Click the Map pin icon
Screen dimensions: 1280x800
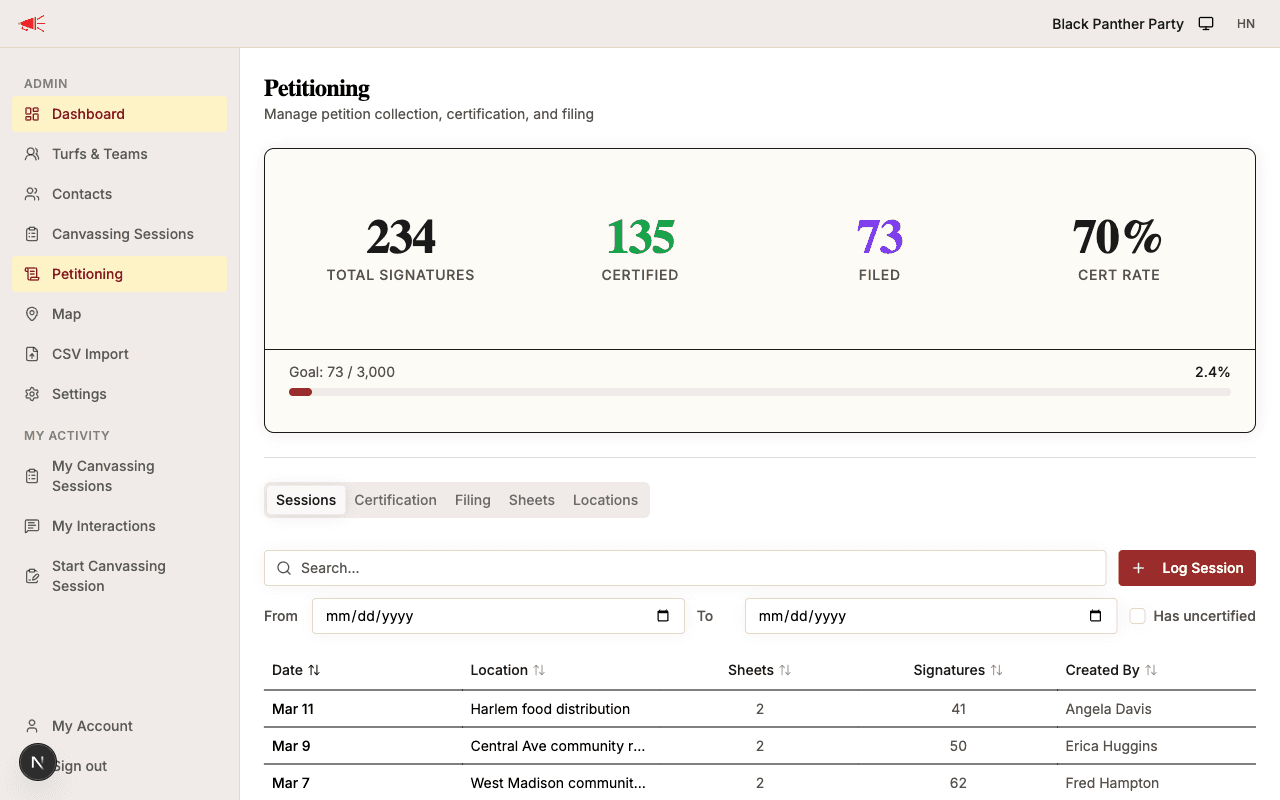pos(32,314)
